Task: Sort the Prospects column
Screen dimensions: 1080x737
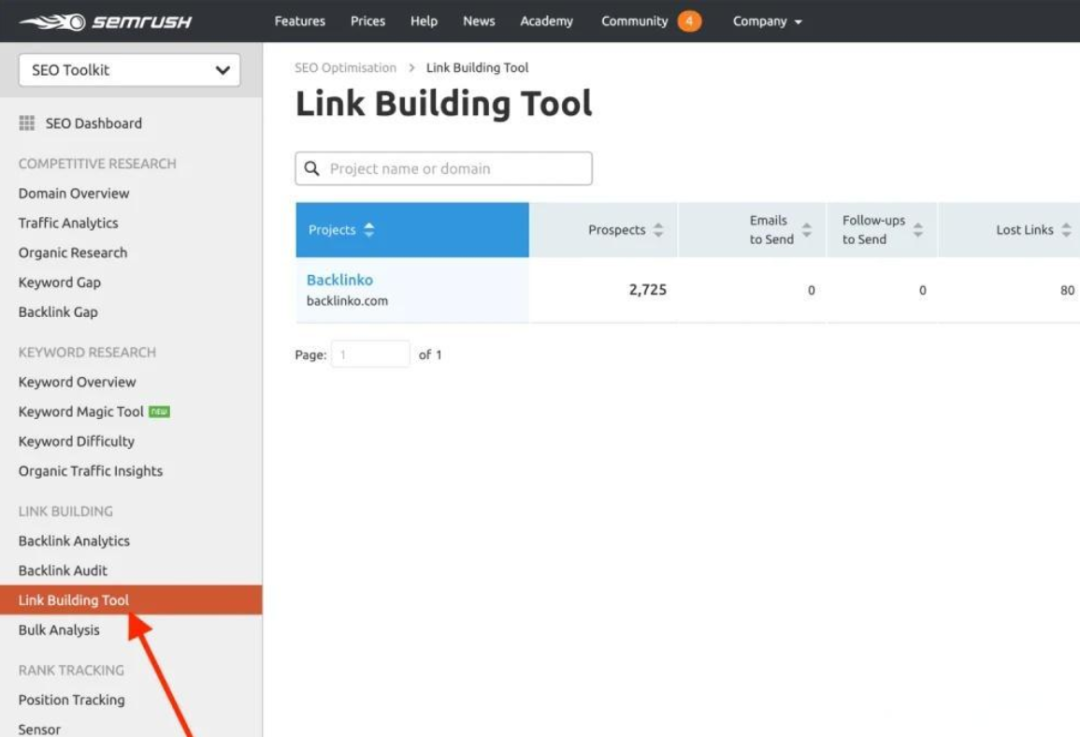Action: 658,230
